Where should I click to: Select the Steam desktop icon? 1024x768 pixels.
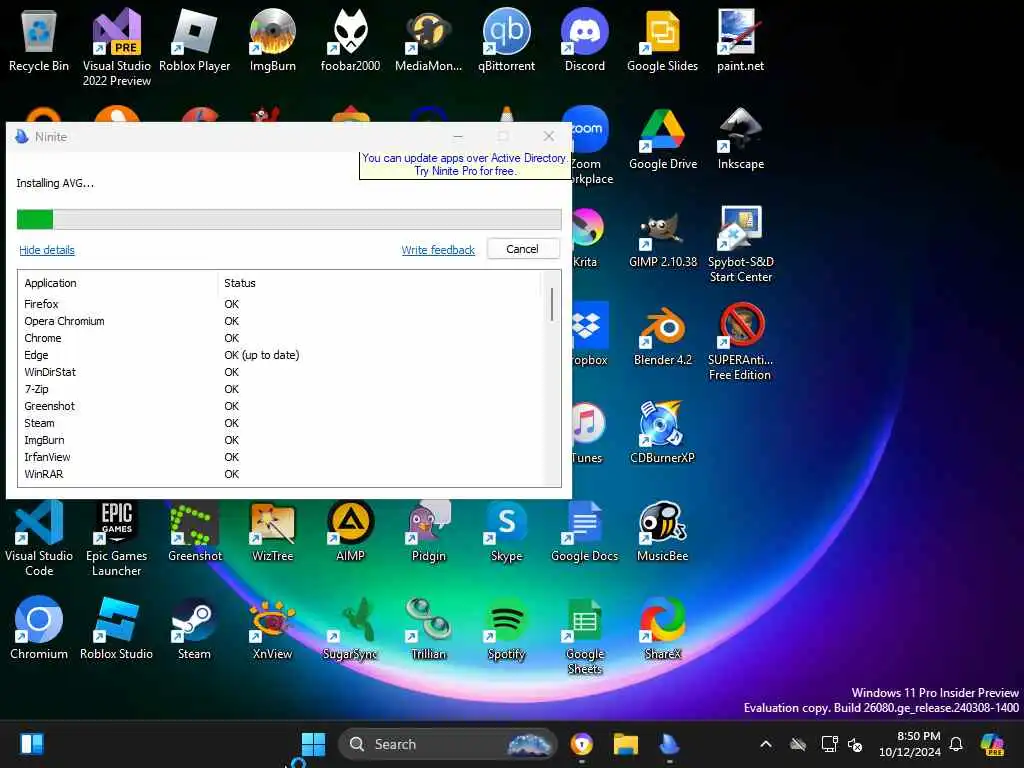(194, 628)
